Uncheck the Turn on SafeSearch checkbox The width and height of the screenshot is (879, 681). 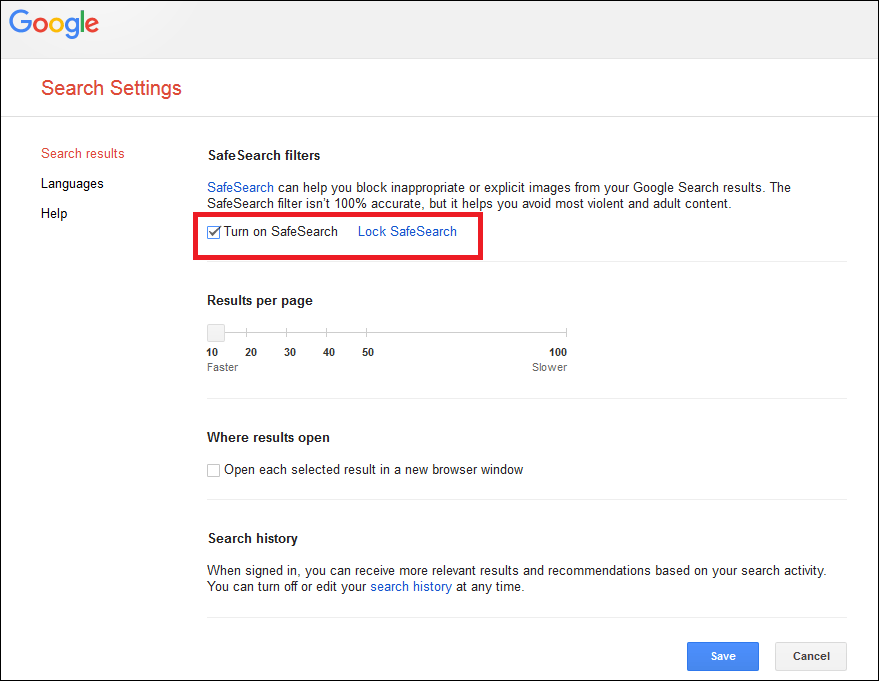[x=213, y=231]
